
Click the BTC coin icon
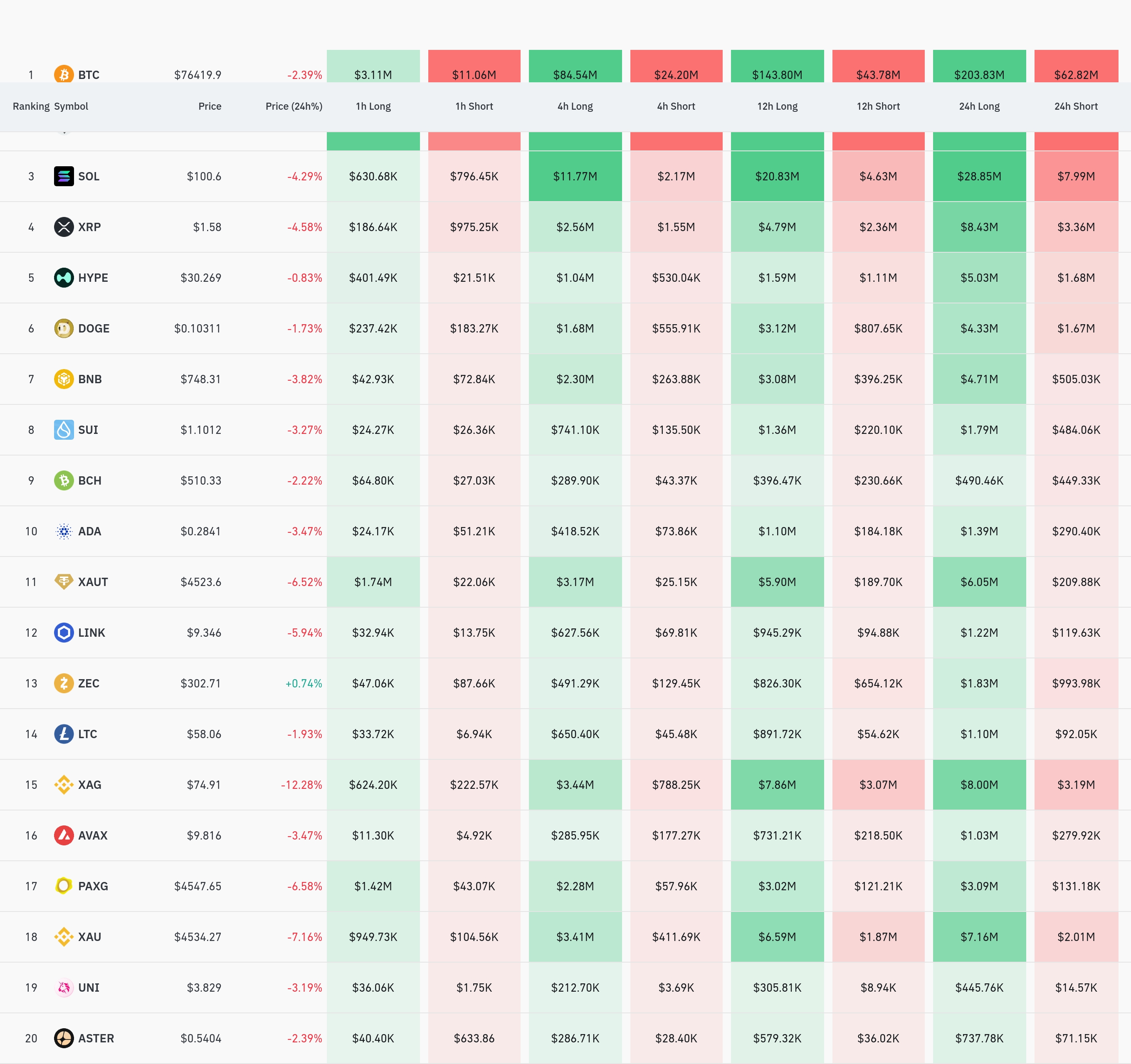[x=64, y=74]
